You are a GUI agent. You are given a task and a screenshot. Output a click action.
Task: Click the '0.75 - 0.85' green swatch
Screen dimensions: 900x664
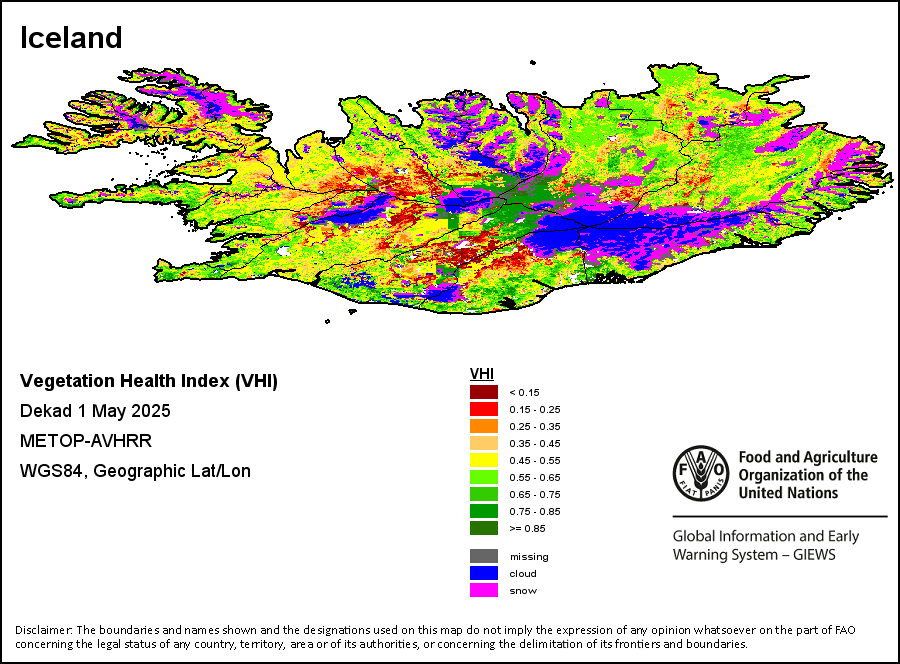point(484,511)
